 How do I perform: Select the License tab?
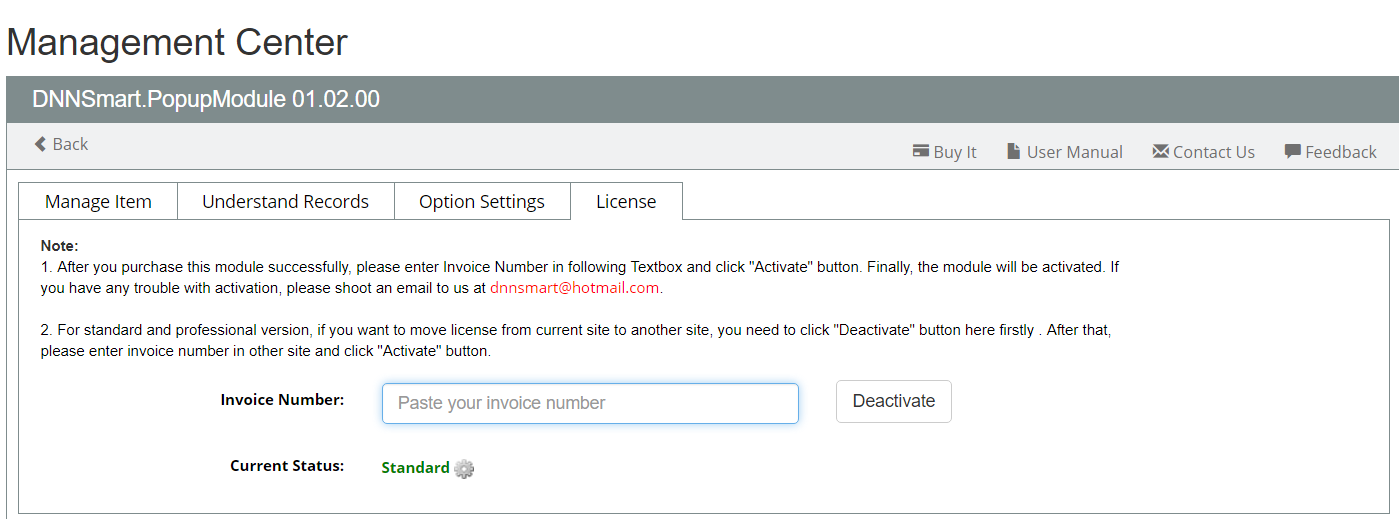coord(626,201)
